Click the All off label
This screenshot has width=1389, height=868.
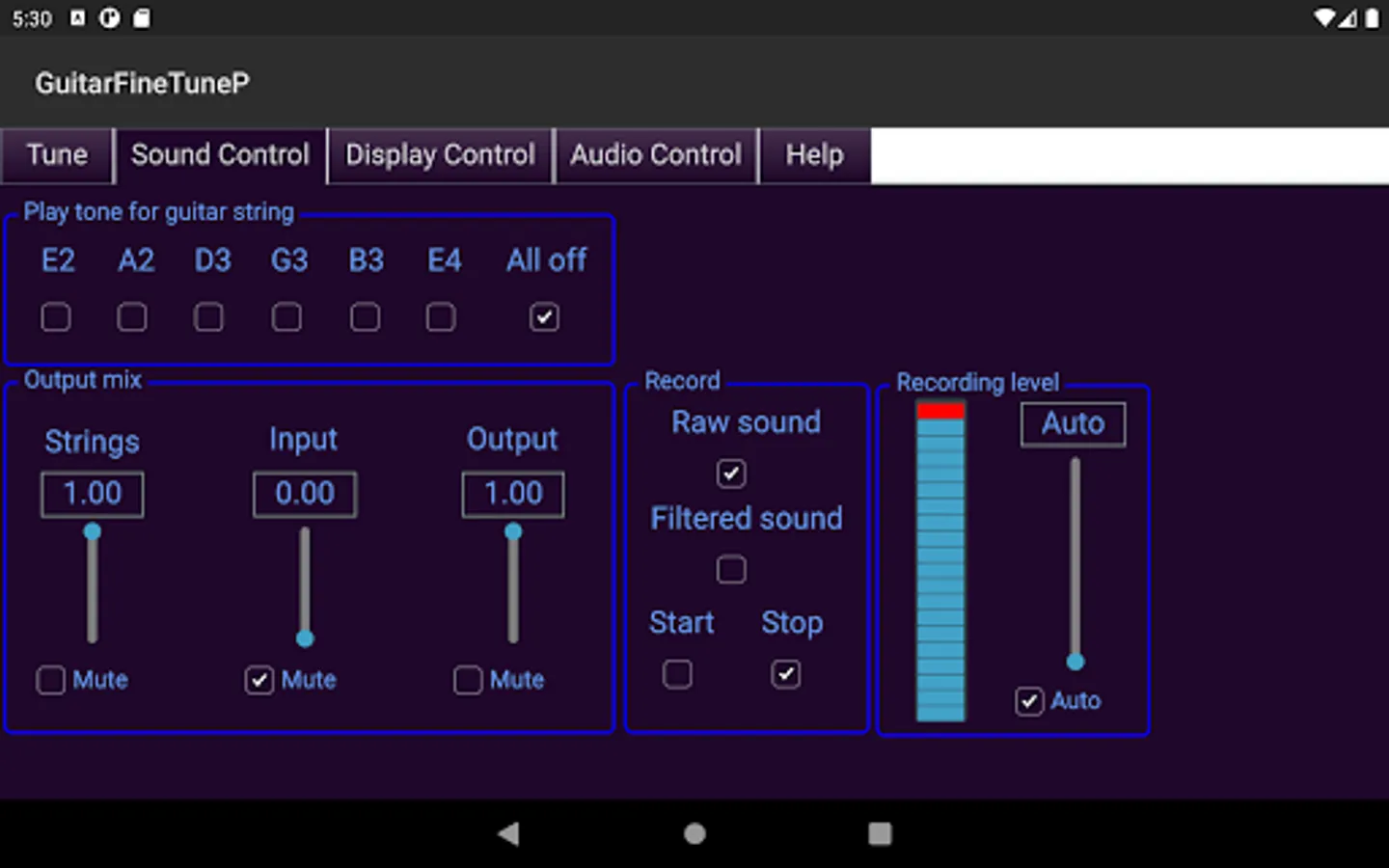pyautogui.click(x=547, y=260)
